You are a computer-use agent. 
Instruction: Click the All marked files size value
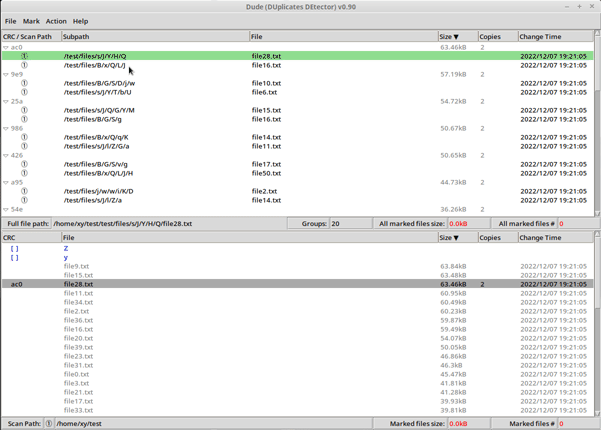pos(468,223)
